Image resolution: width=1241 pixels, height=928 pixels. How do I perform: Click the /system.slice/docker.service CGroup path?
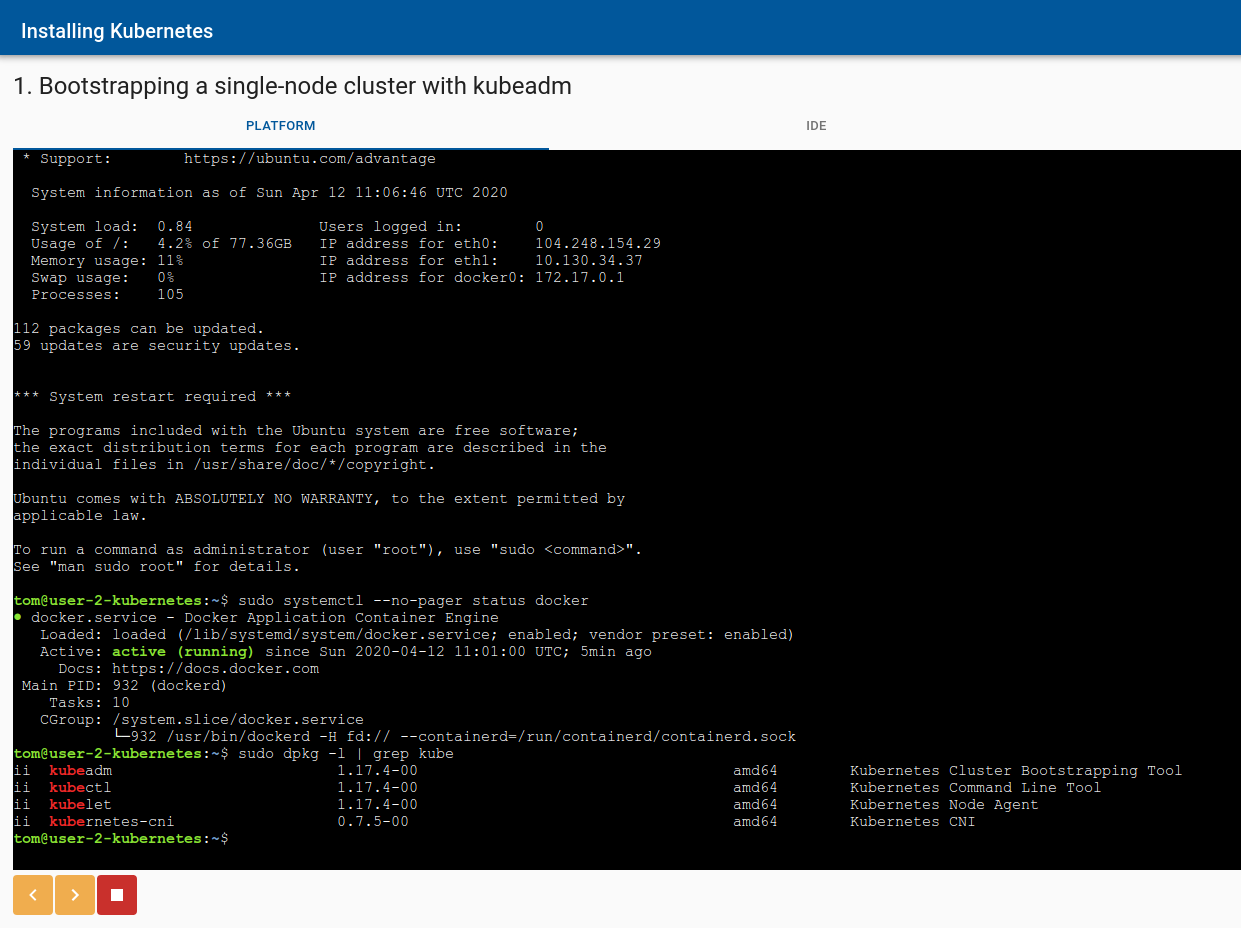[238, 719]
